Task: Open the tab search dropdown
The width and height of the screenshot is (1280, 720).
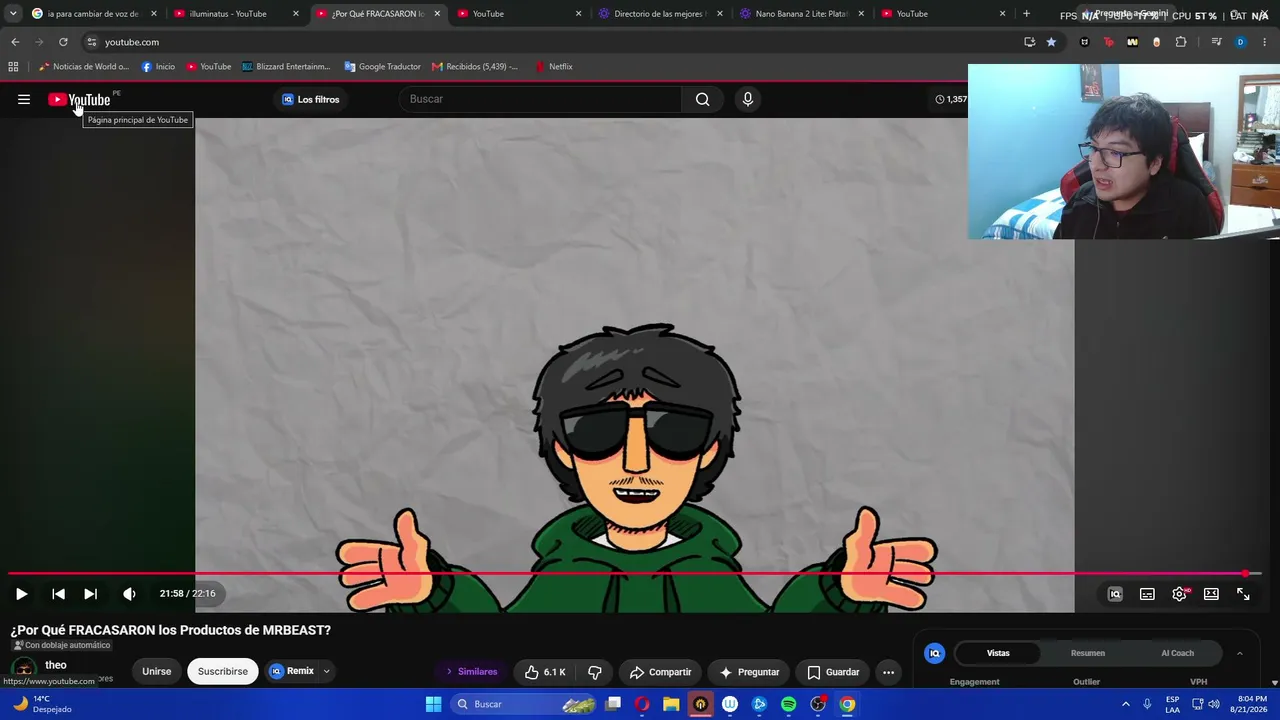Action: point(13,14)
